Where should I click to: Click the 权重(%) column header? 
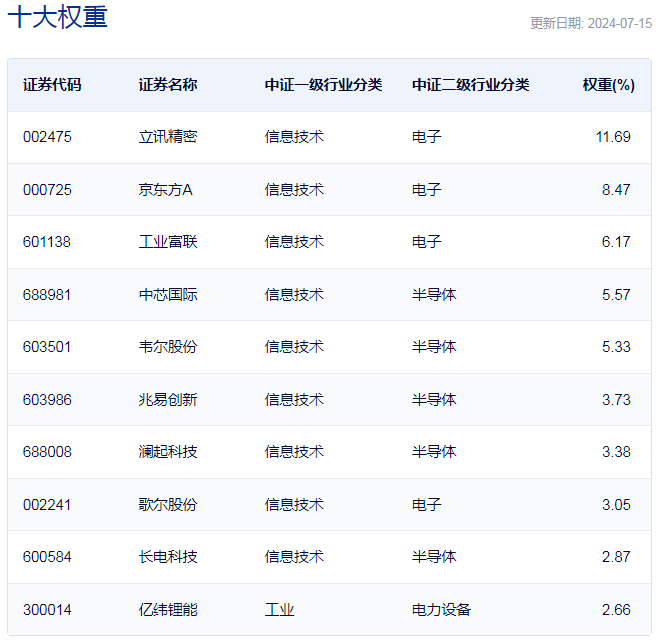pos(609,85)
